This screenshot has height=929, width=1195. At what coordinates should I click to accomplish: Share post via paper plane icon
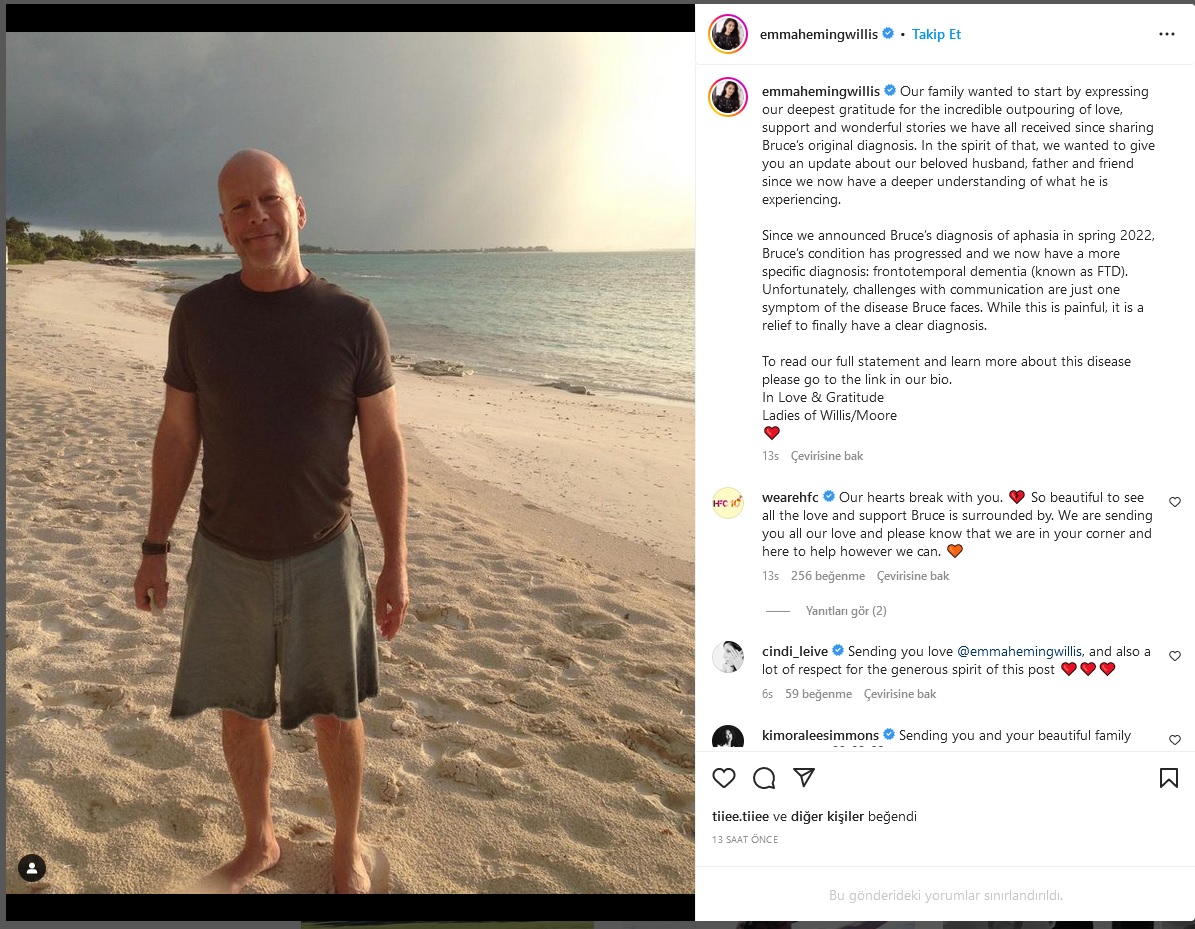pyautogui.click(x=804, y=777)
